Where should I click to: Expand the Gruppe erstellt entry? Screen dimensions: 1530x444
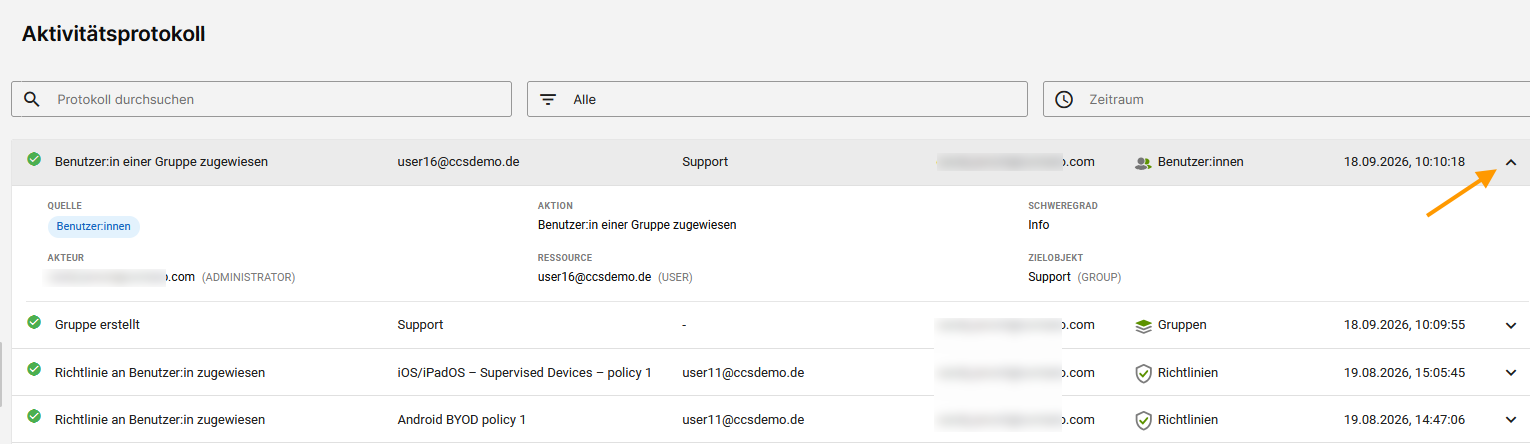pos(1511,325)
